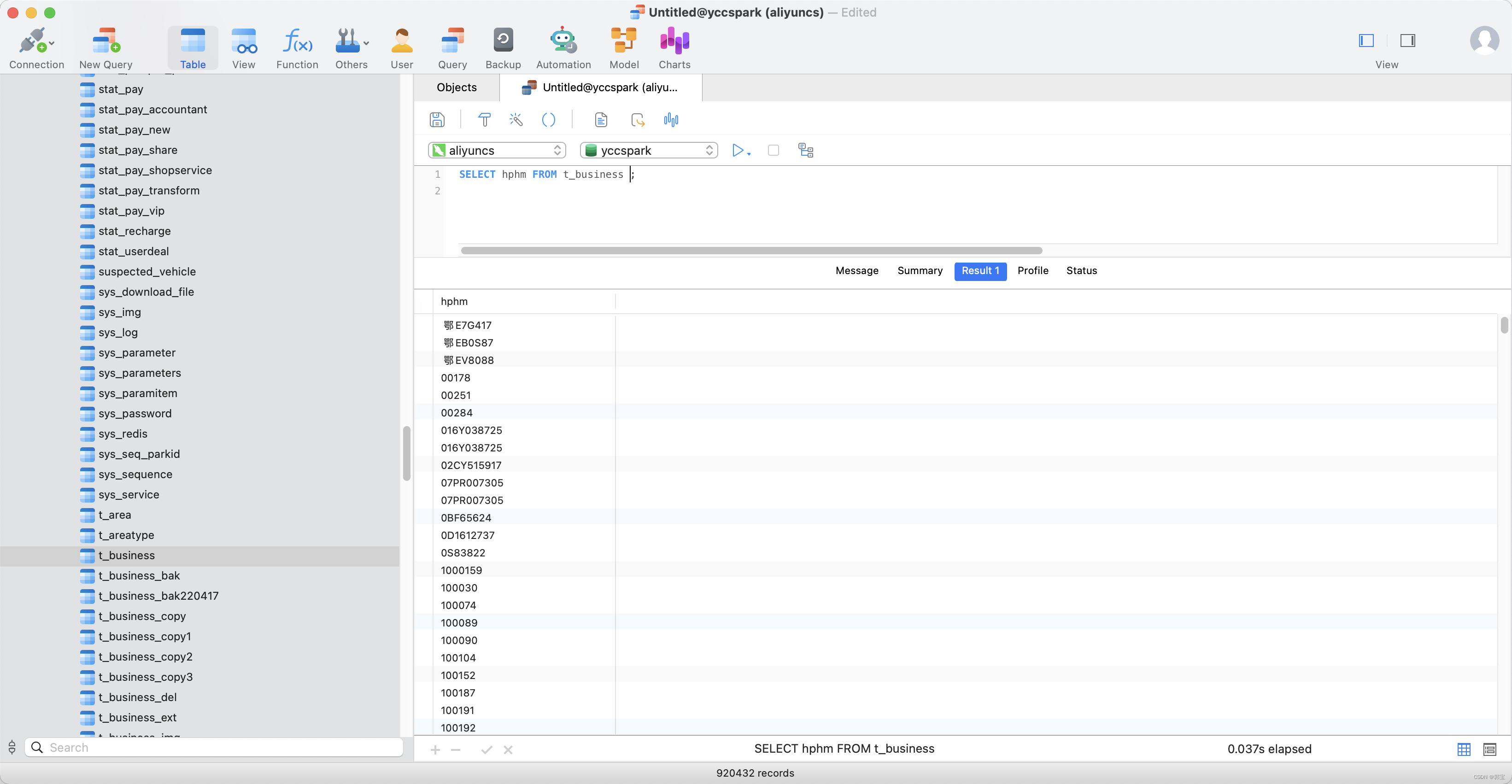Screen dimensions: 1512x784
Task: Toggle the left sidebar panel view
Action: pos(1366,41)
